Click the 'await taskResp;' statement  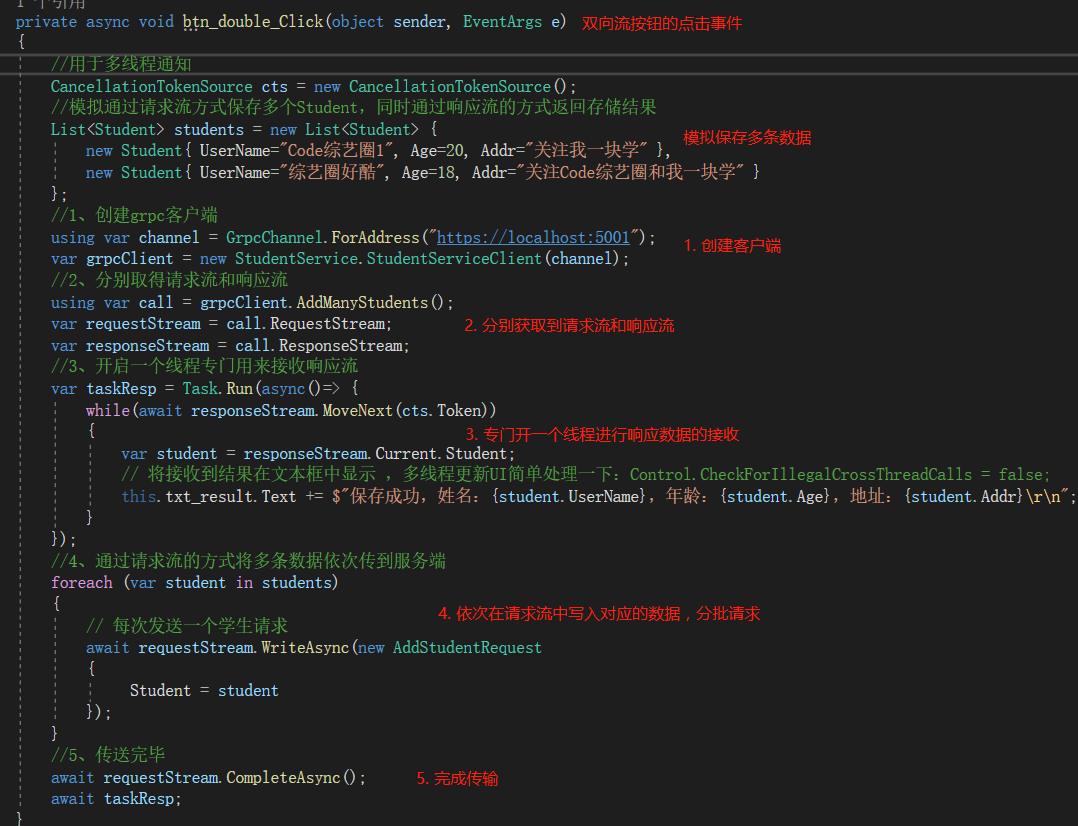pyautogui.click(x=116, y=798)
